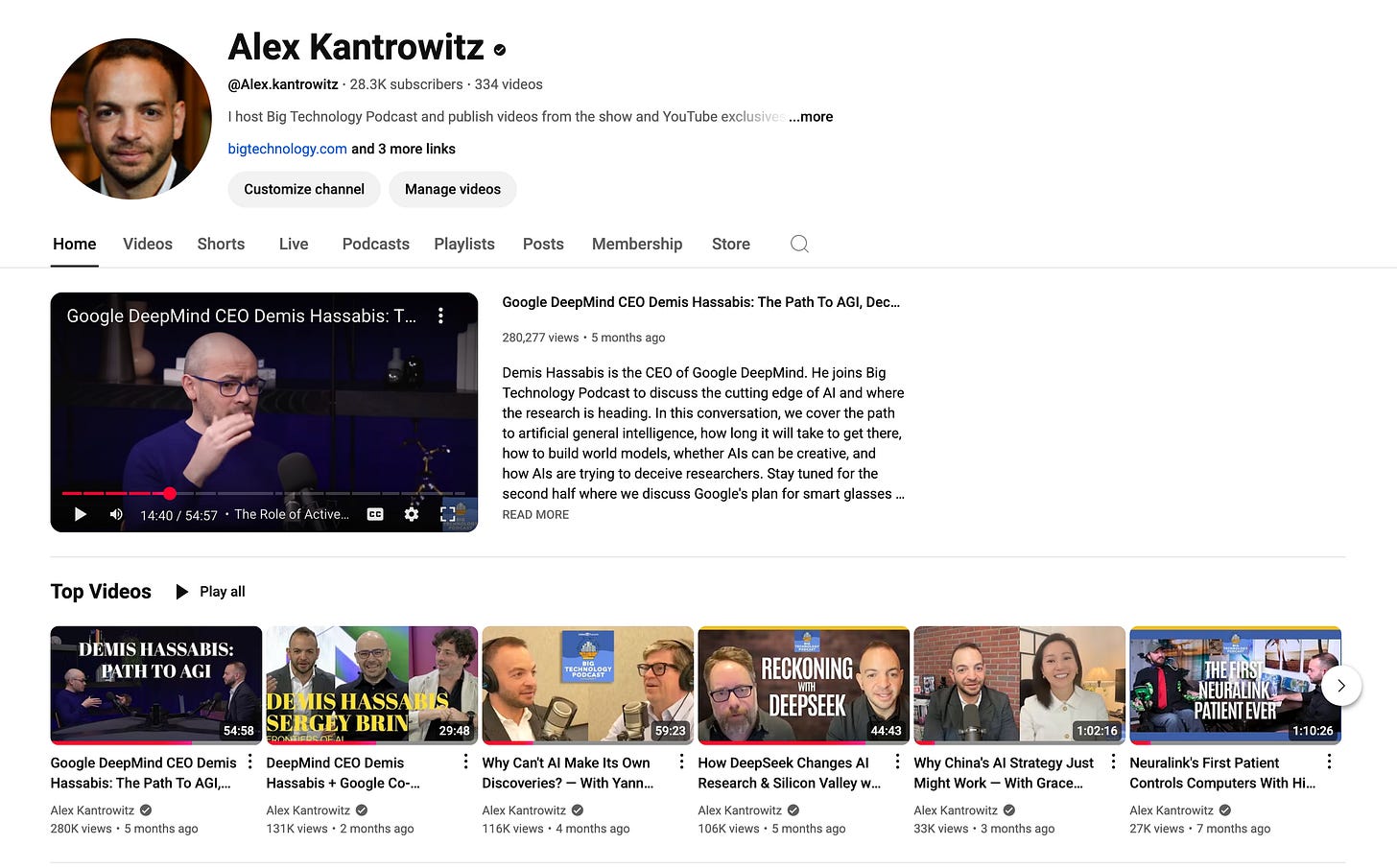This screenshot has height=868, width=1397.
Task: Open The First Neuralink Patient Ever thumbnail
Action: 1236,685
